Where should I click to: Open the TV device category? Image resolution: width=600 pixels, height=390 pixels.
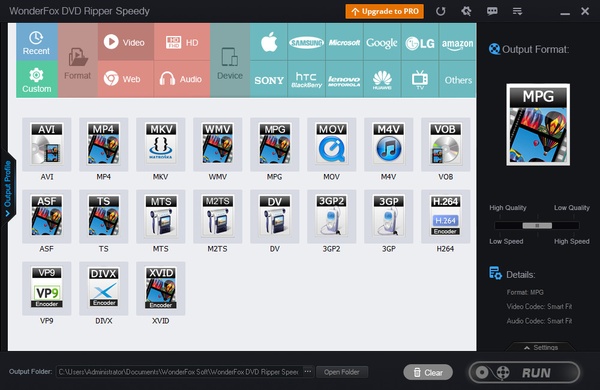pos(420,80)
